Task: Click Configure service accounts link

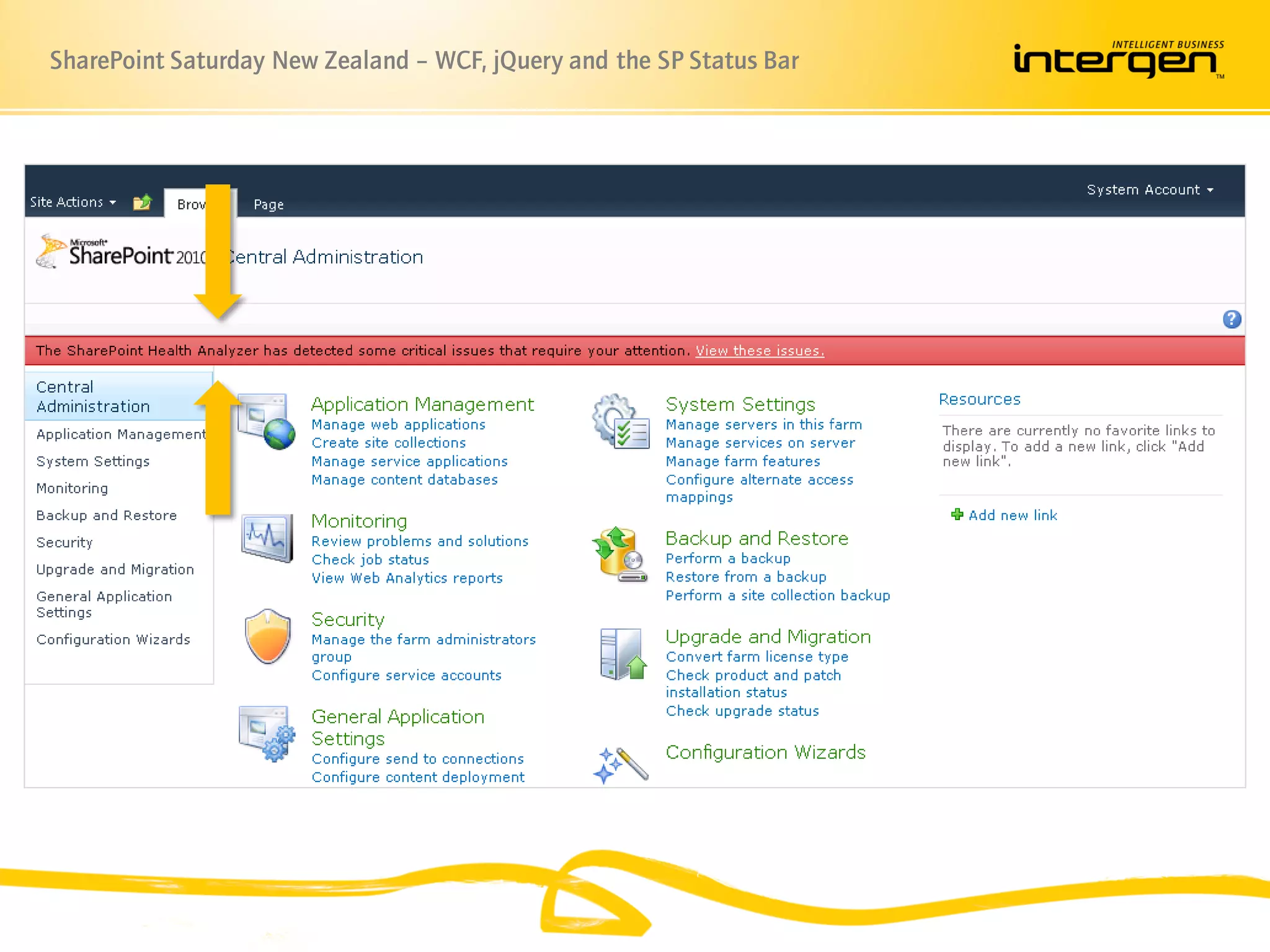Action: tap(407, 676)
